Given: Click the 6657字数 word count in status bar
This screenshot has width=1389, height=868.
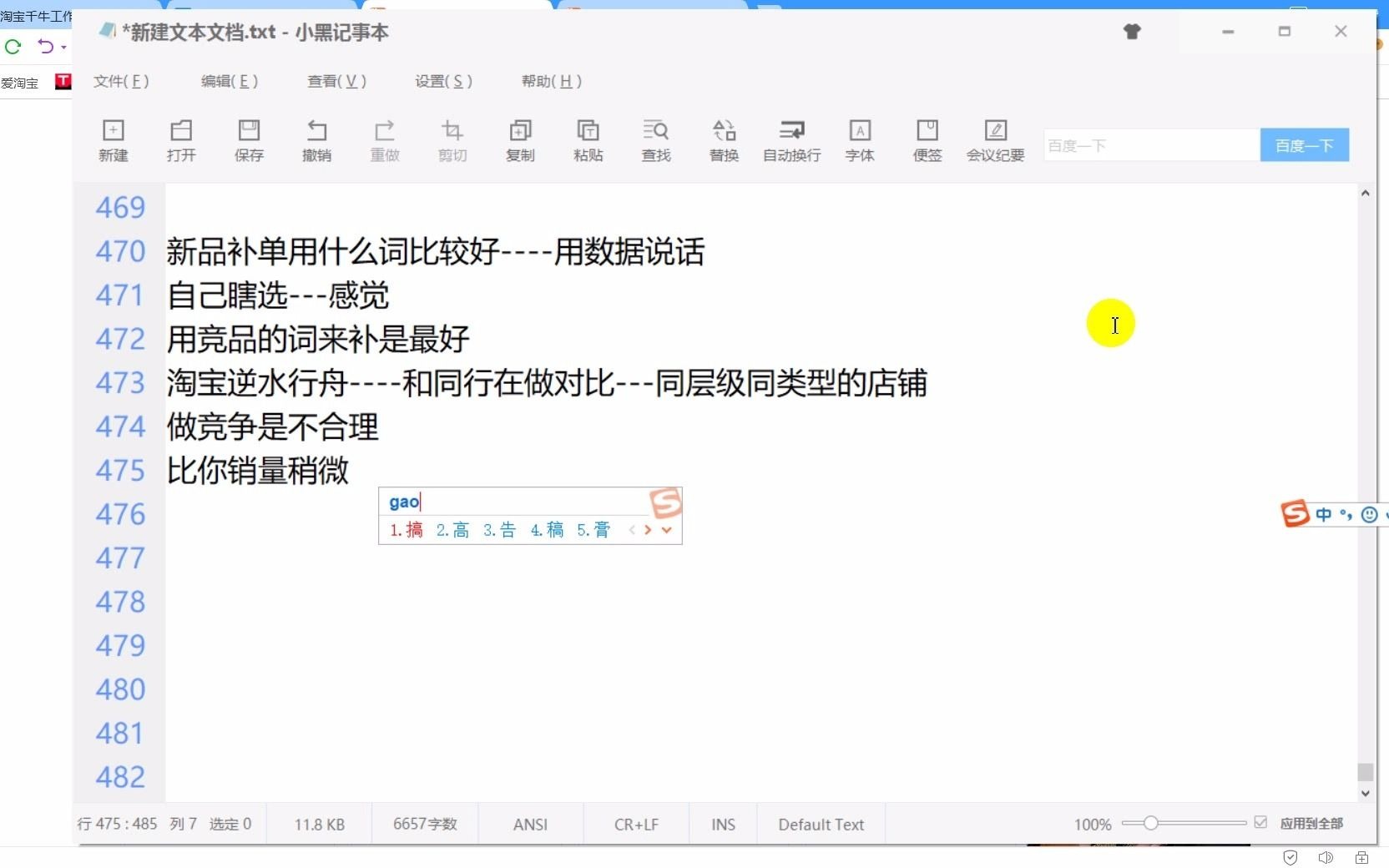Looking at the screenshot, I should point(425,825).
